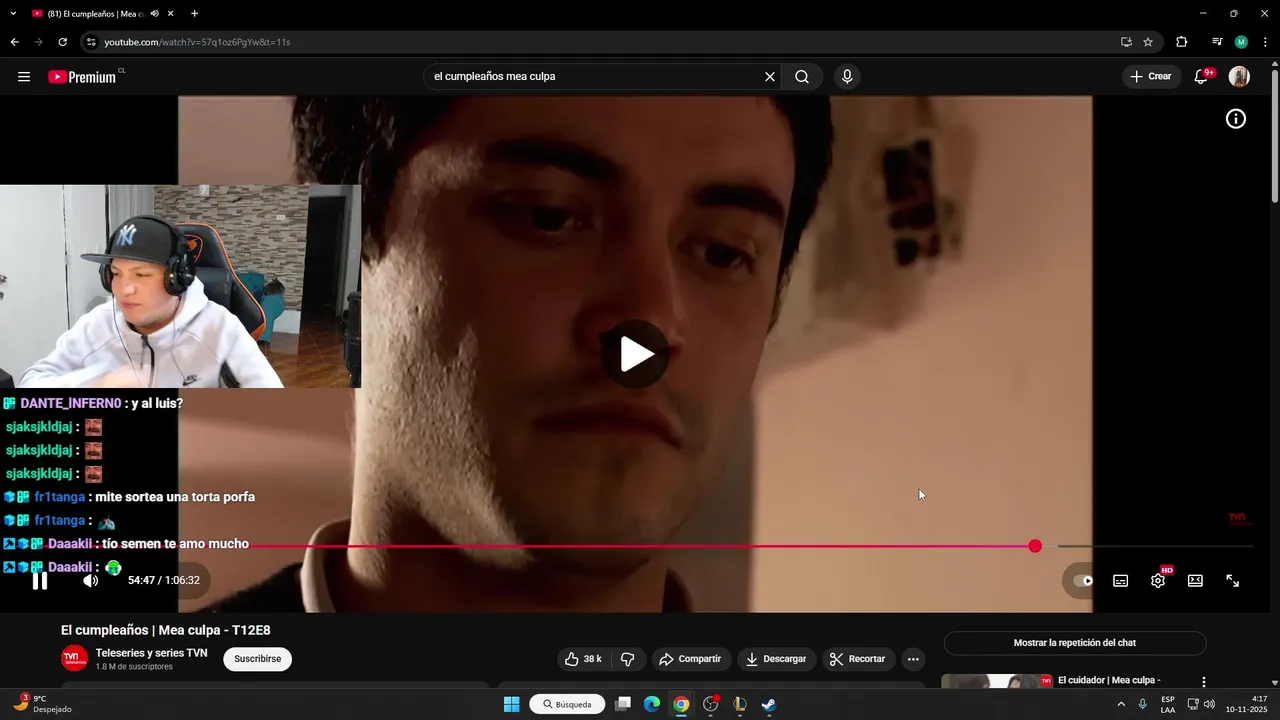Image resolution: width=1280 pixels, height=720 pixels.
Task: Open TVN channel avatar
Action: click(x=74, y=658)
